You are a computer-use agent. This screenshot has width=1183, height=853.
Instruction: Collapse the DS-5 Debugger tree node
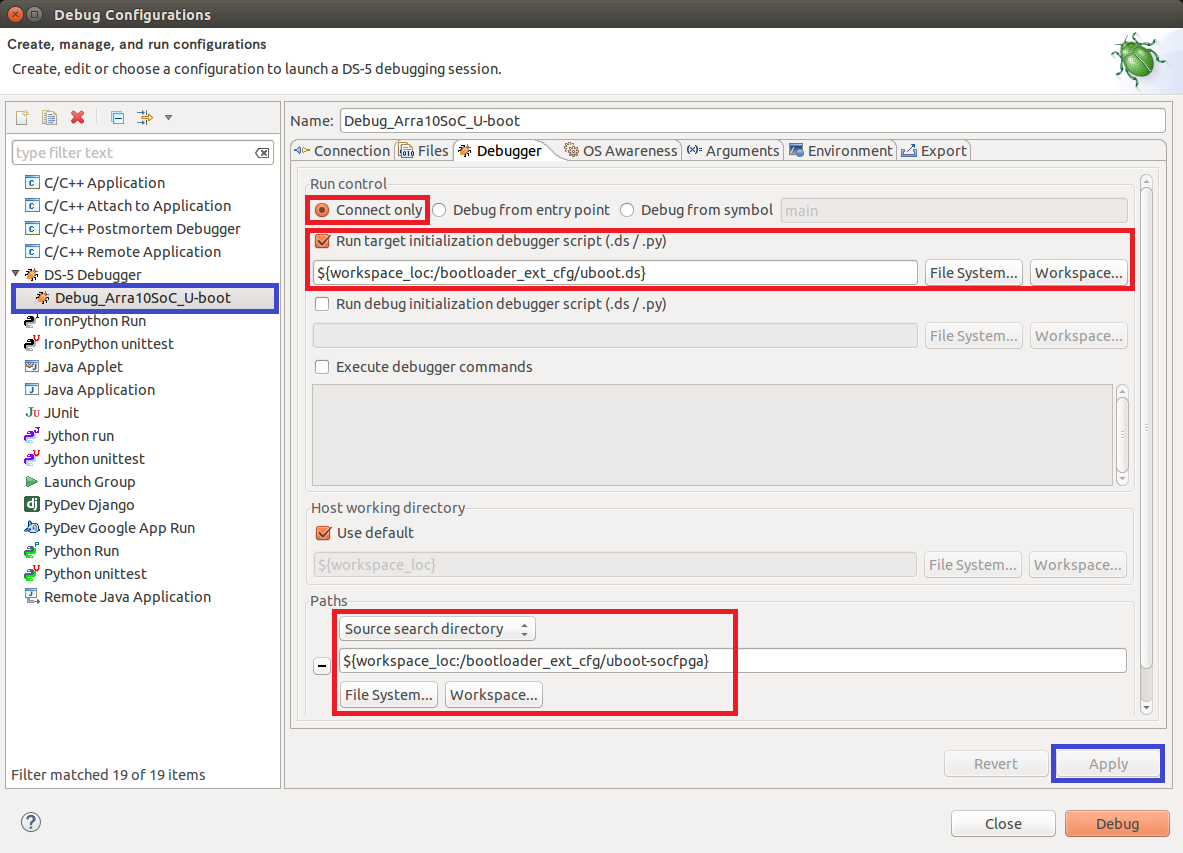coord(15,274)
